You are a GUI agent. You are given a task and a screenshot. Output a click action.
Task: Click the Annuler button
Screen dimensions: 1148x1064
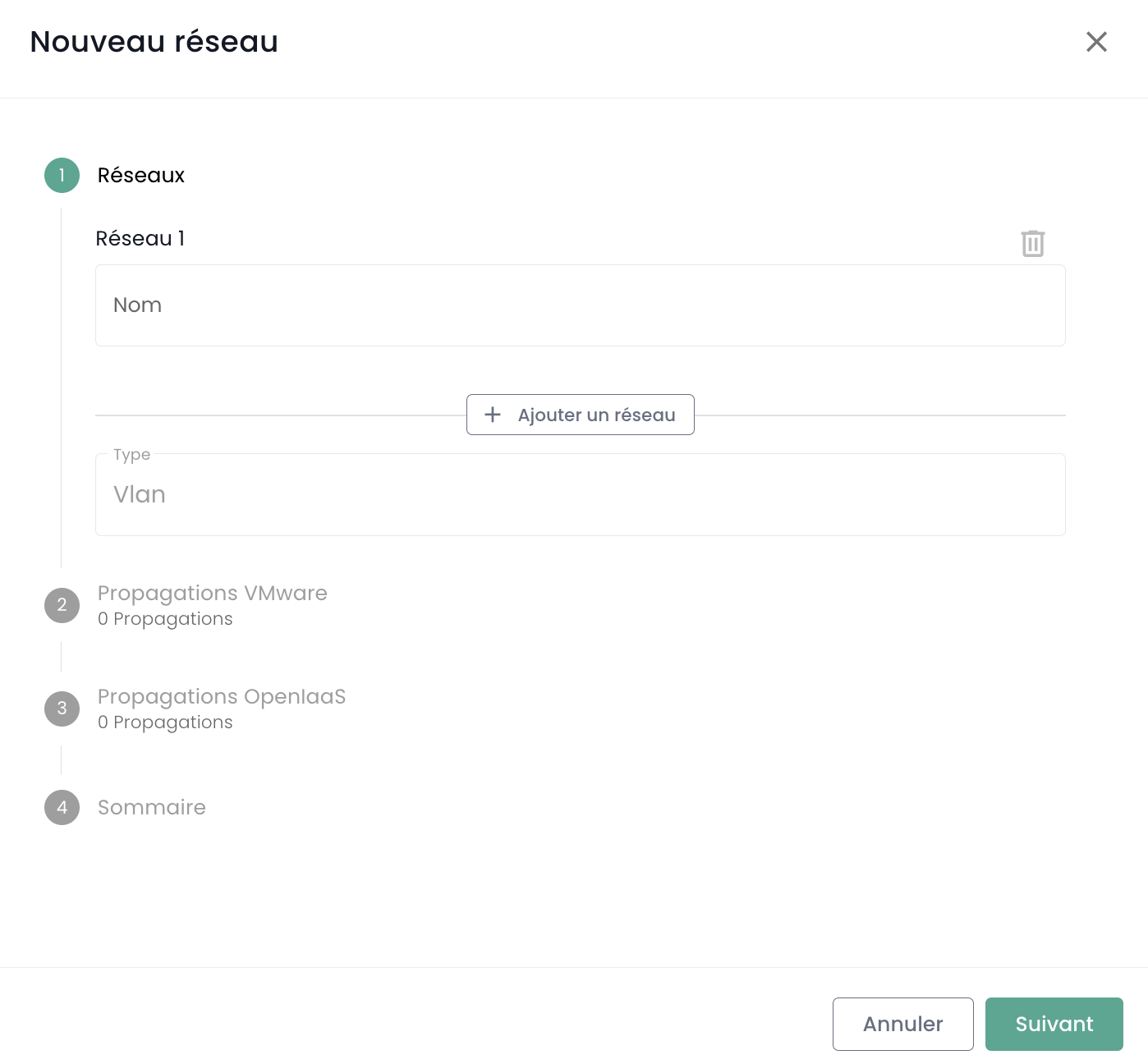pyautogui.click(x=902, y=1024)
